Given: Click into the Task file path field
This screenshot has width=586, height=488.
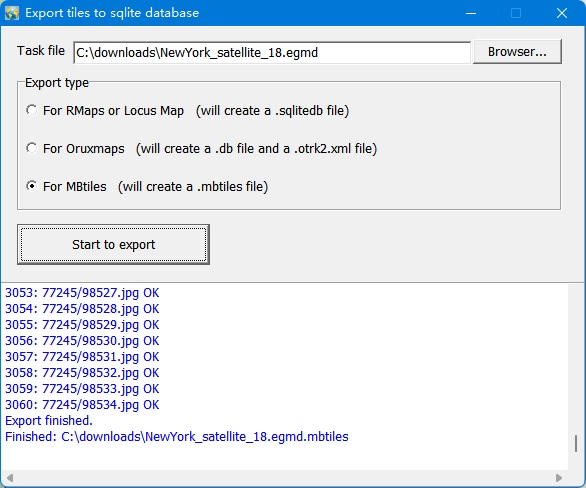Looking at the screenshot, I should click(x=272, y=52).
